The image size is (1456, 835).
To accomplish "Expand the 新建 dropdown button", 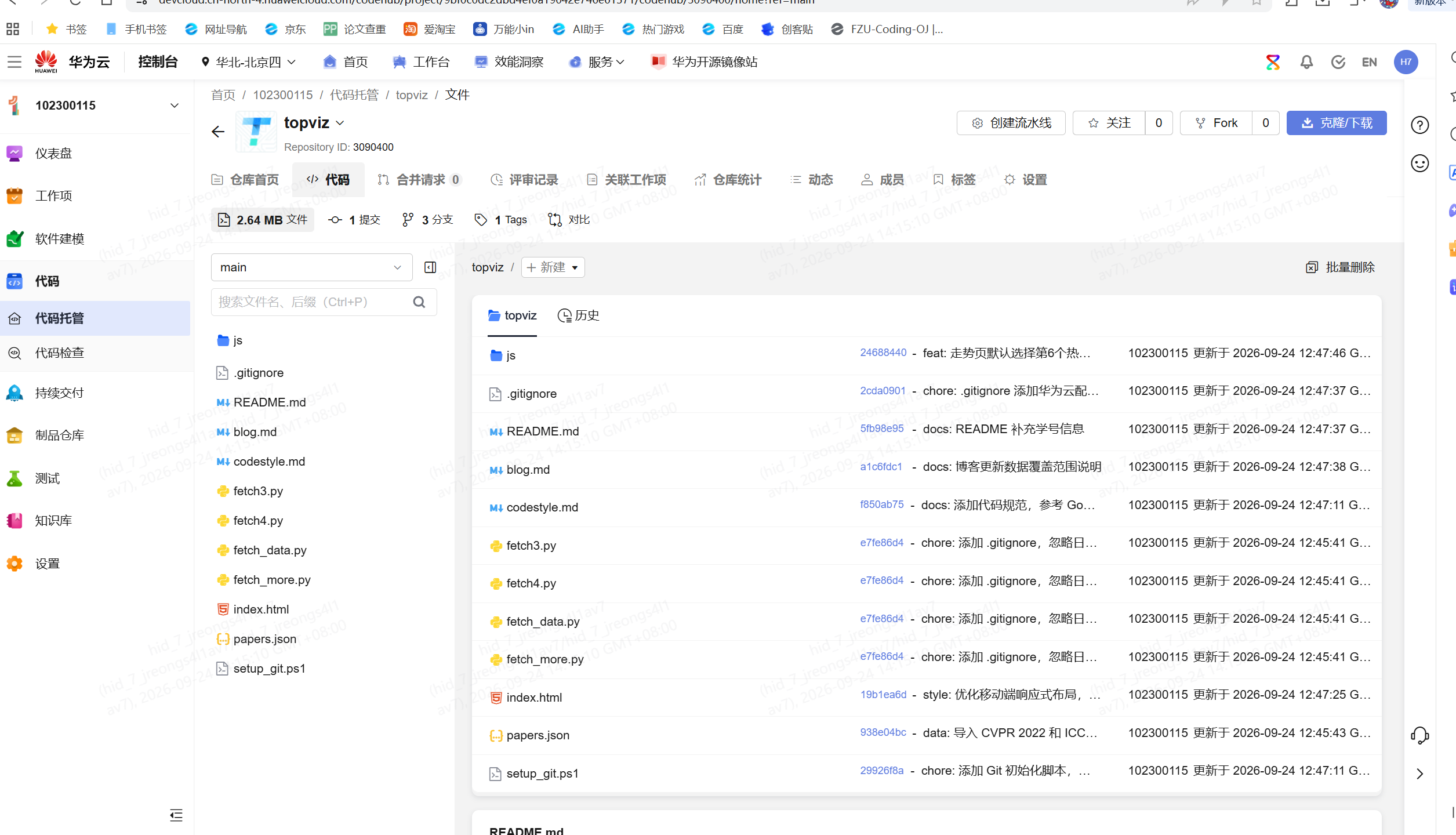I will pos(553,267).
